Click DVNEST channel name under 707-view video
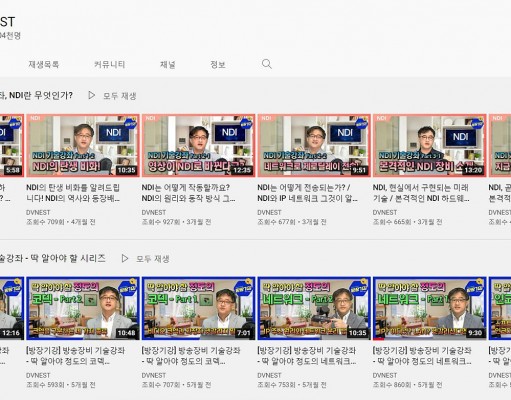This screenshot has width=511, height=400. tap(154, 375)
